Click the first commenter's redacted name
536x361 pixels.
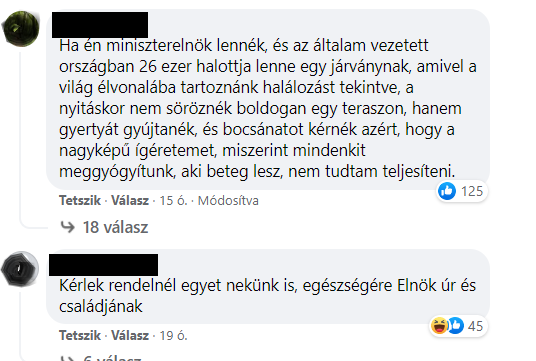[100, 25]
